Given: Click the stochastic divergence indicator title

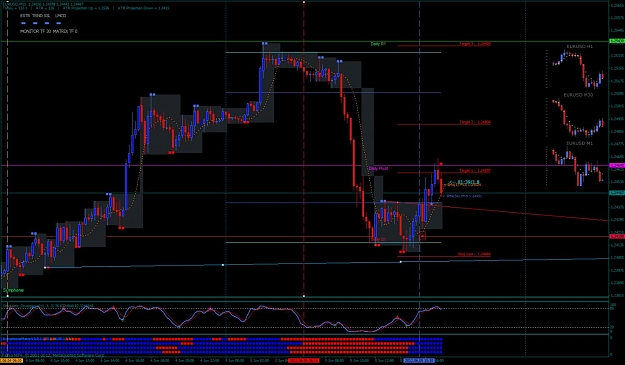Looking at the screenshot, I should [x=48, y=306].
